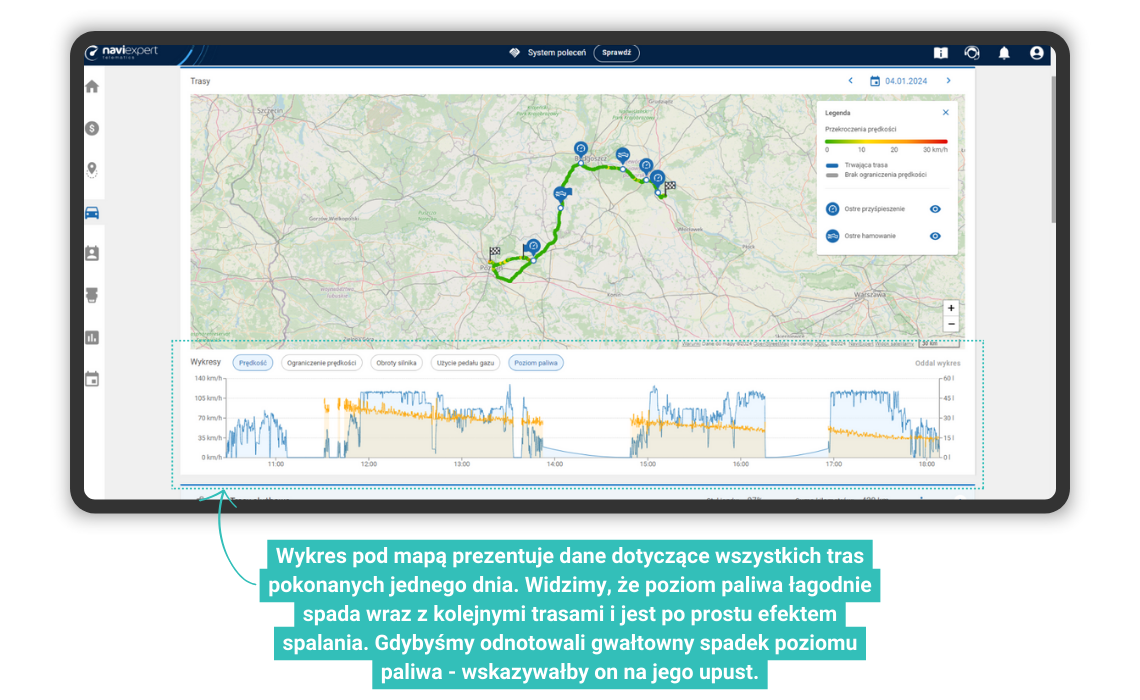The height and width of the screenshot is (700, 1140).
Task: Open the statistics bar chart icon
Action: pyautogui.click(x=92, y=338)
